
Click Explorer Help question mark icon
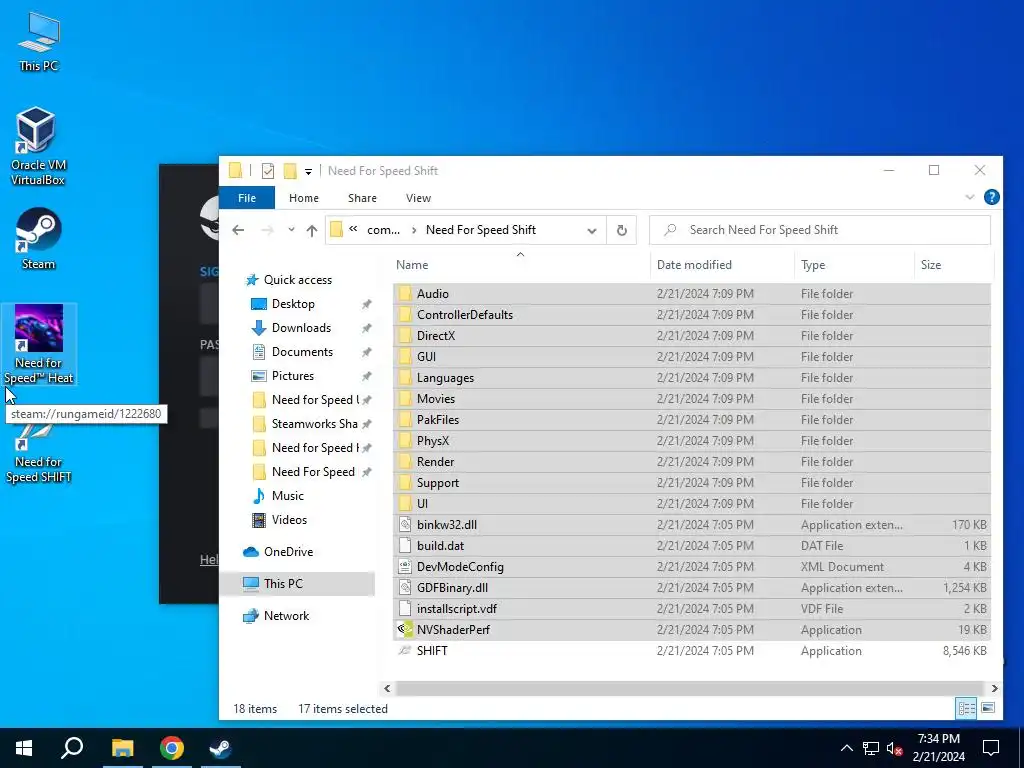(991, 197)
